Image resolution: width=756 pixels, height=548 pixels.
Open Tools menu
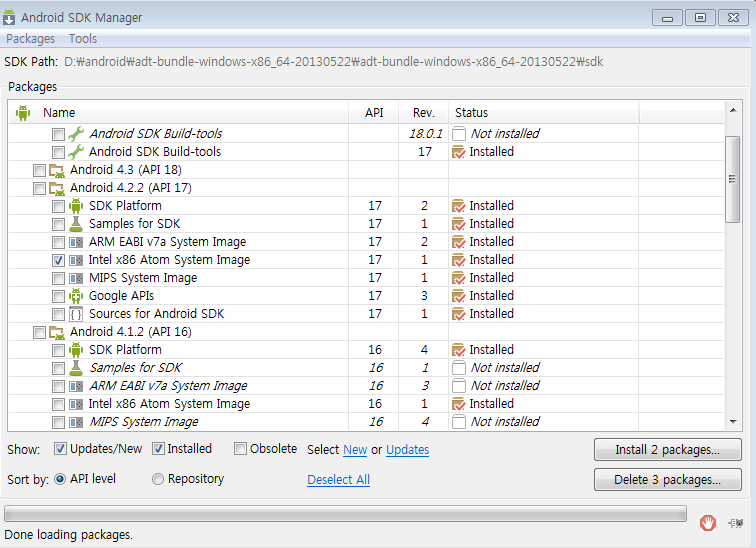tap(83, 39)
